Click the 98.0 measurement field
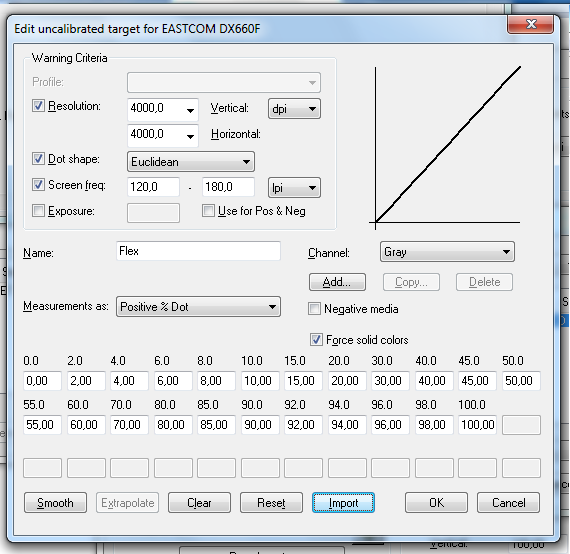The image size is (570, 554). click(x=434, y=425)
